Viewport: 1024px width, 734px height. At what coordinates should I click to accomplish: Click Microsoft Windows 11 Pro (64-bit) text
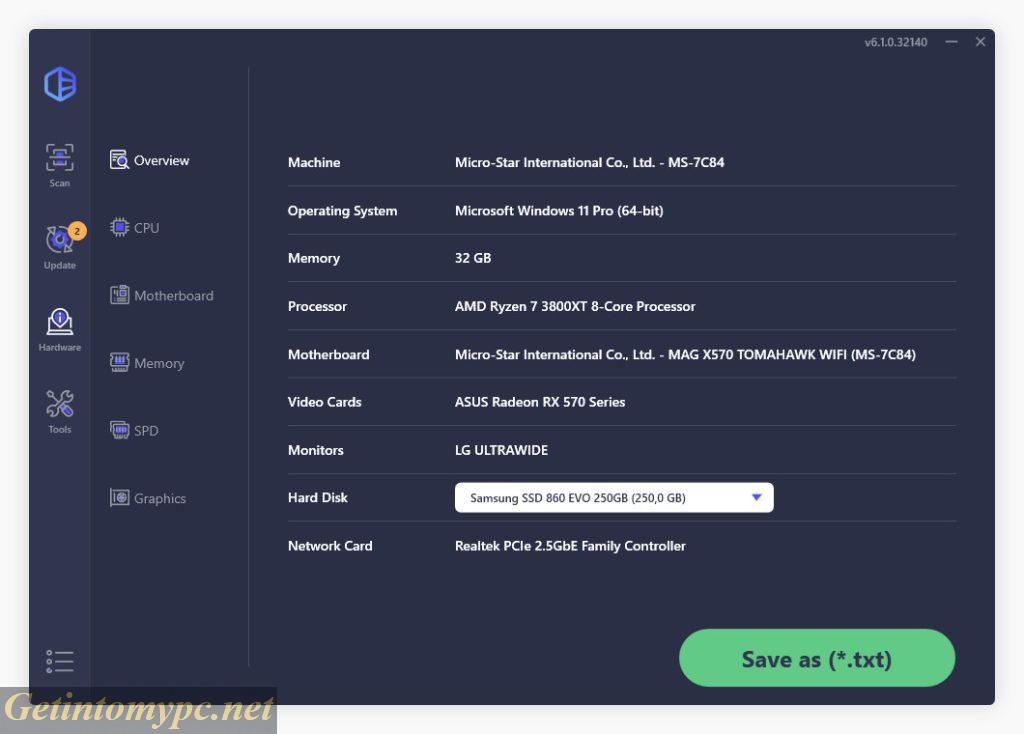point(559,211)
